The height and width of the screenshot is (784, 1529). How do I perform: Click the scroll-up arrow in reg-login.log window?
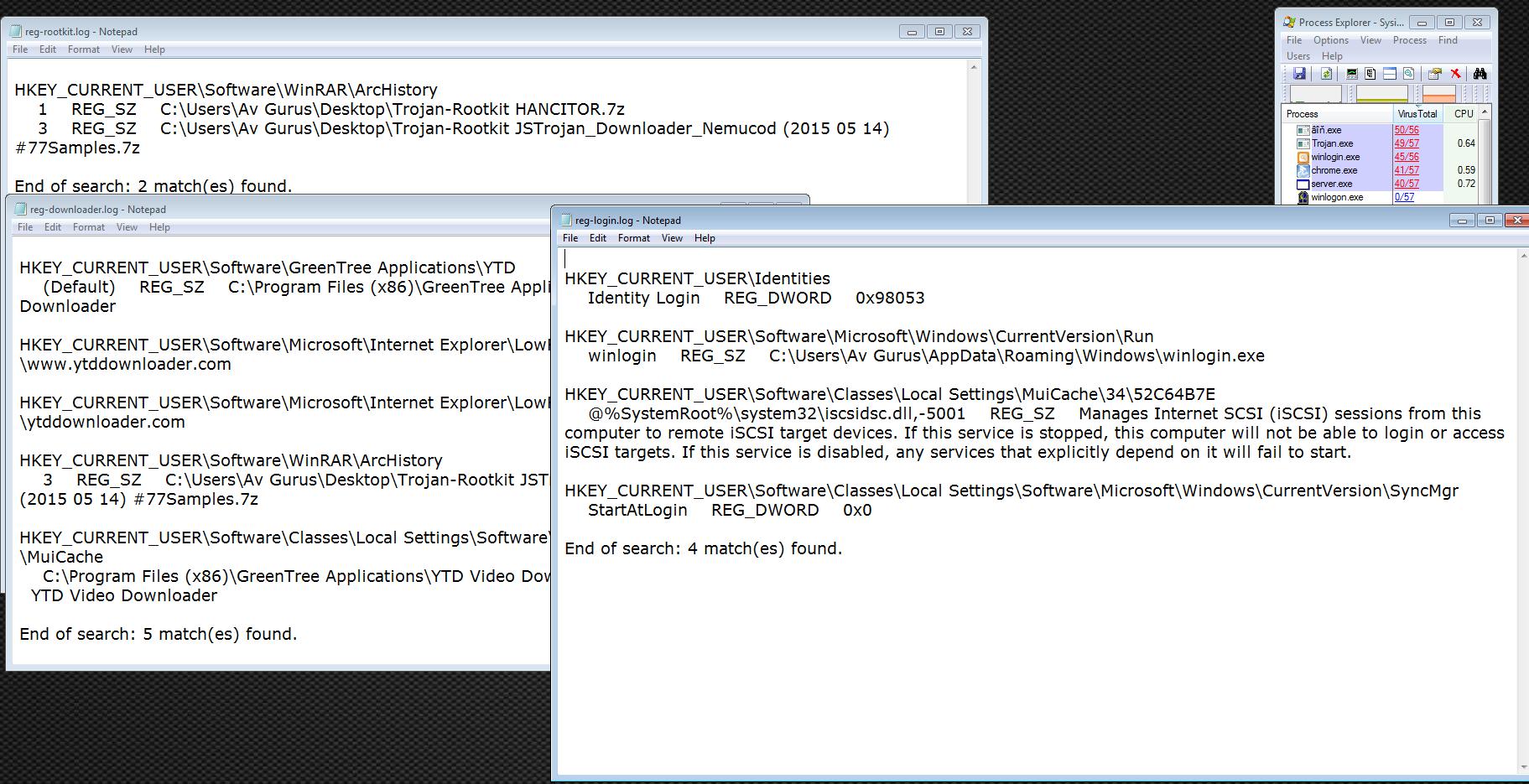click(x=1523, y=256)
